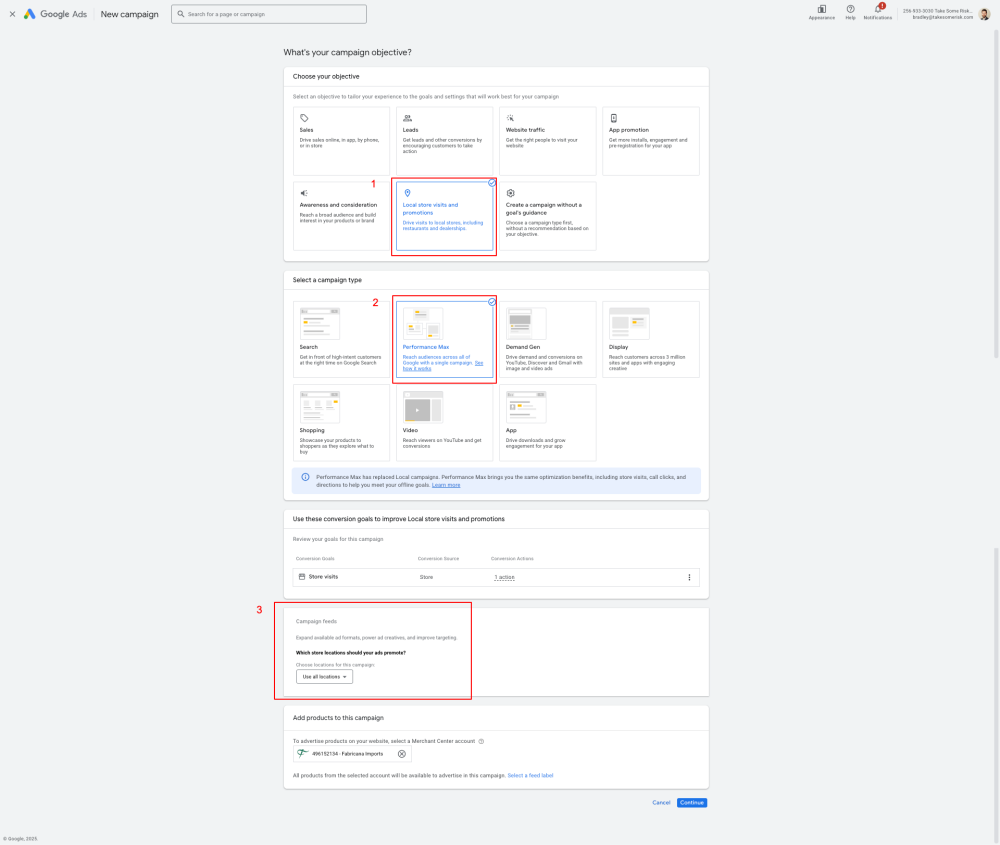
Task: Open three-dot menu for Store visits row
Action: 689,577
